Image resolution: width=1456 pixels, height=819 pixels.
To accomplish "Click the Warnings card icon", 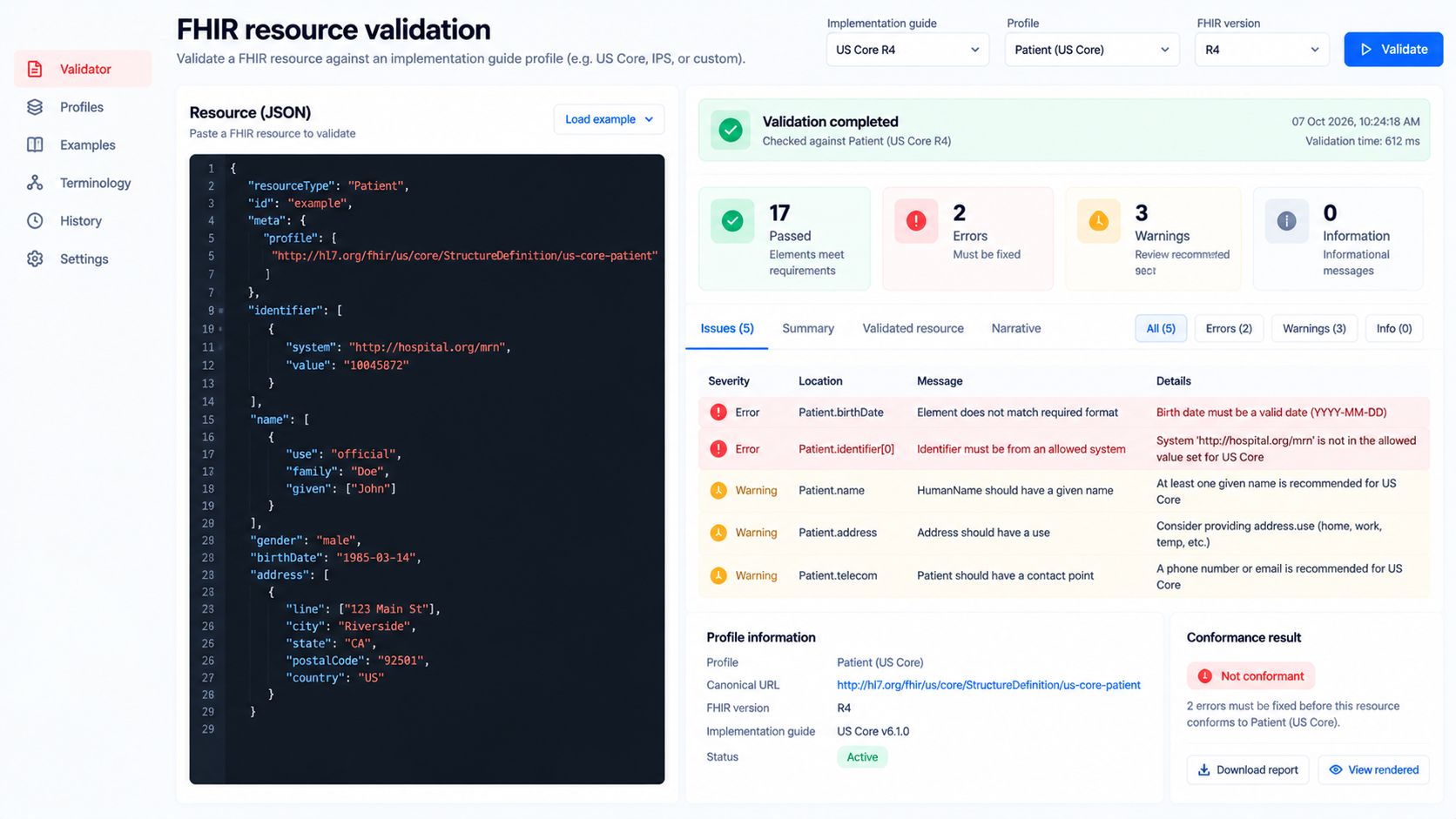I will pyautogui.click(x=1099, y=221).
